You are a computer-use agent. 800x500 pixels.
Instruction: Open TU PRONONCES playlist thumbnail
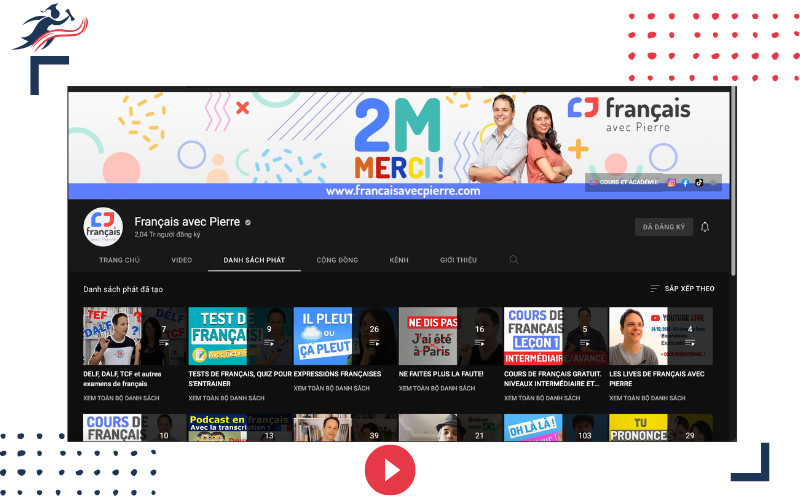(661, 428)
